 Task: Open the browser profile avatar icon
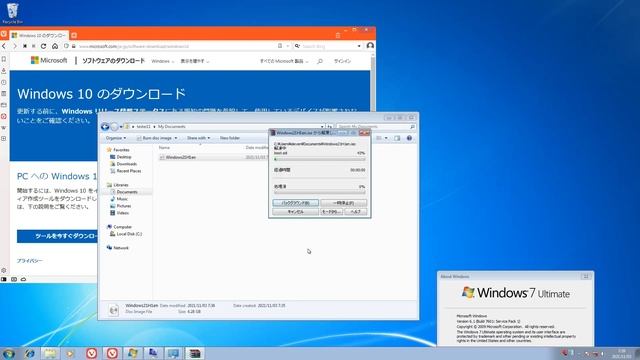[370, 46]
